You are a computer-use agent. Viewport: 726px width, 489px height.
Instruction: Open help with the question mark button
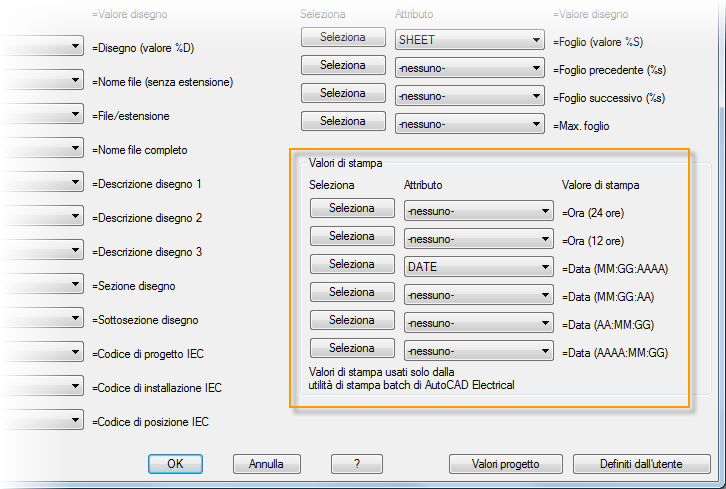point(355,464)
